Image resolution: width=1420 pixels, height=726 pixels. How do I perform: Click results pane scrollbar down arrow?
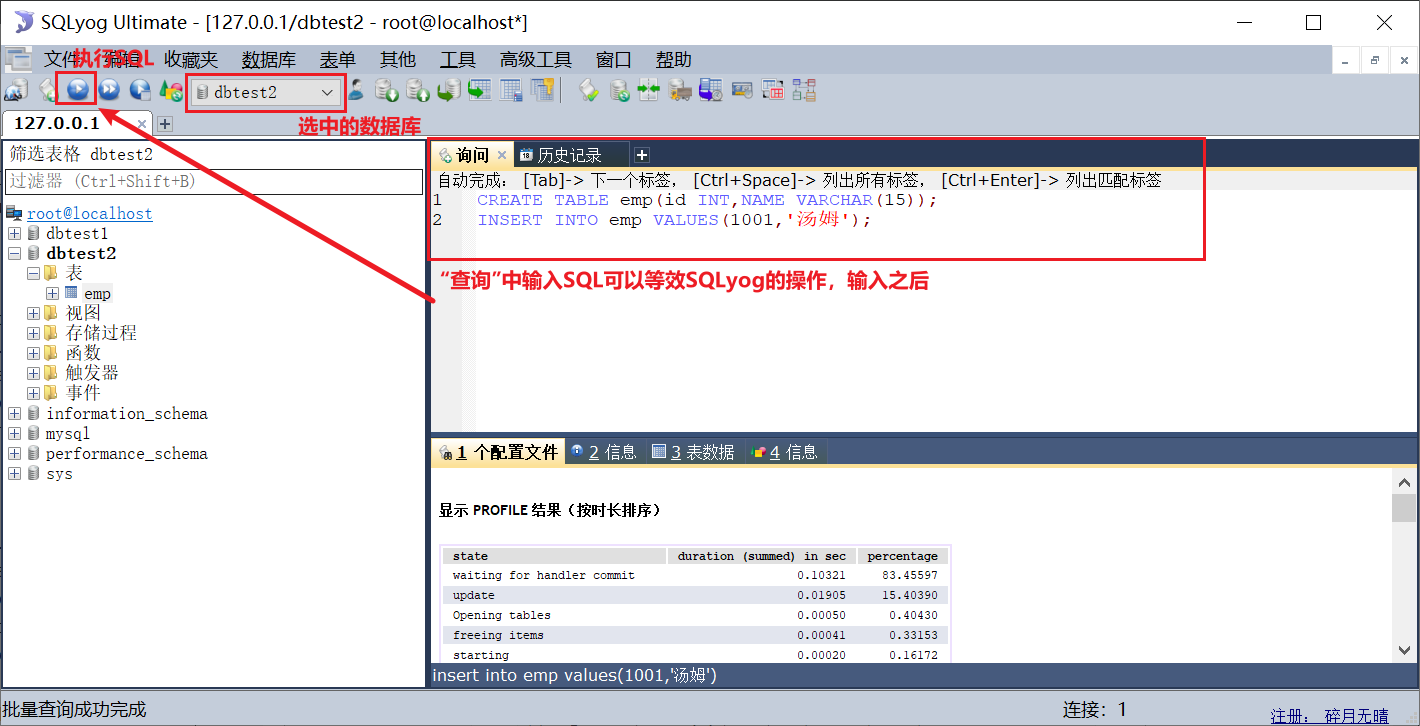[x=1404, y=650]
